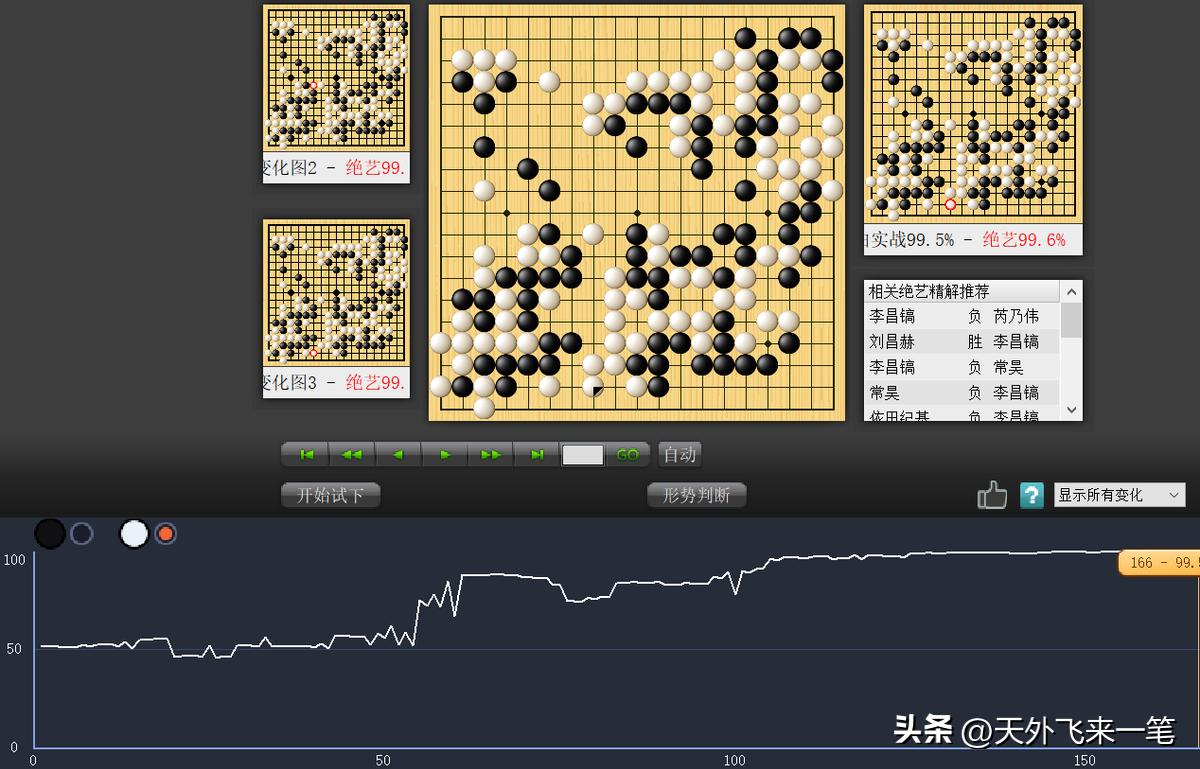Step back one move
Image resolution: width=1200 pixels, height=769 pixels.
pyautogui.click(x=397, y=454)
